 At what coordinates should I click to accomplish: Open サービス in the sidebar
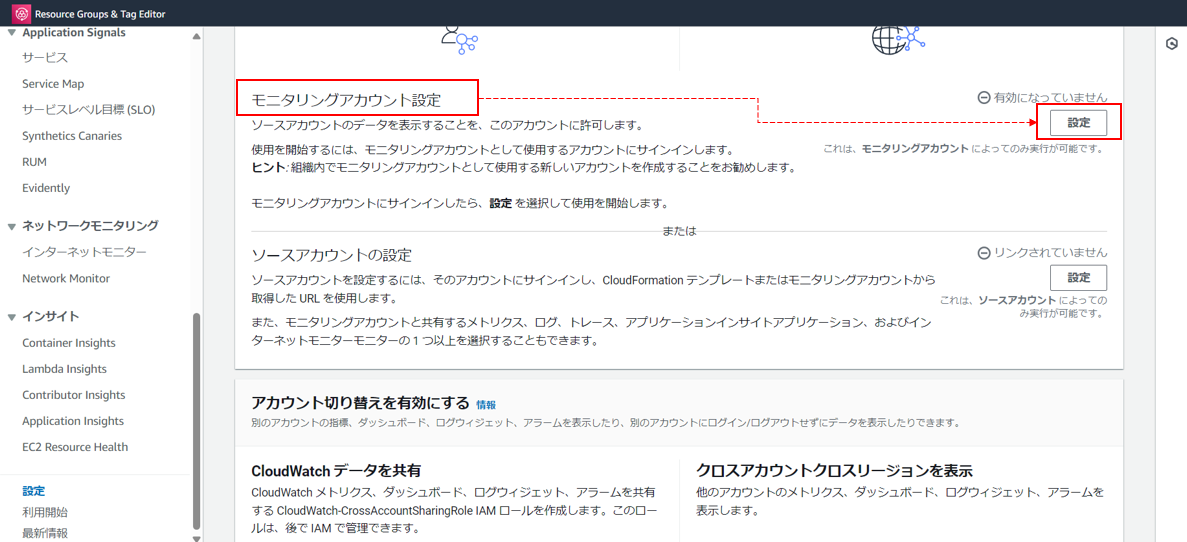pos(45,58)
